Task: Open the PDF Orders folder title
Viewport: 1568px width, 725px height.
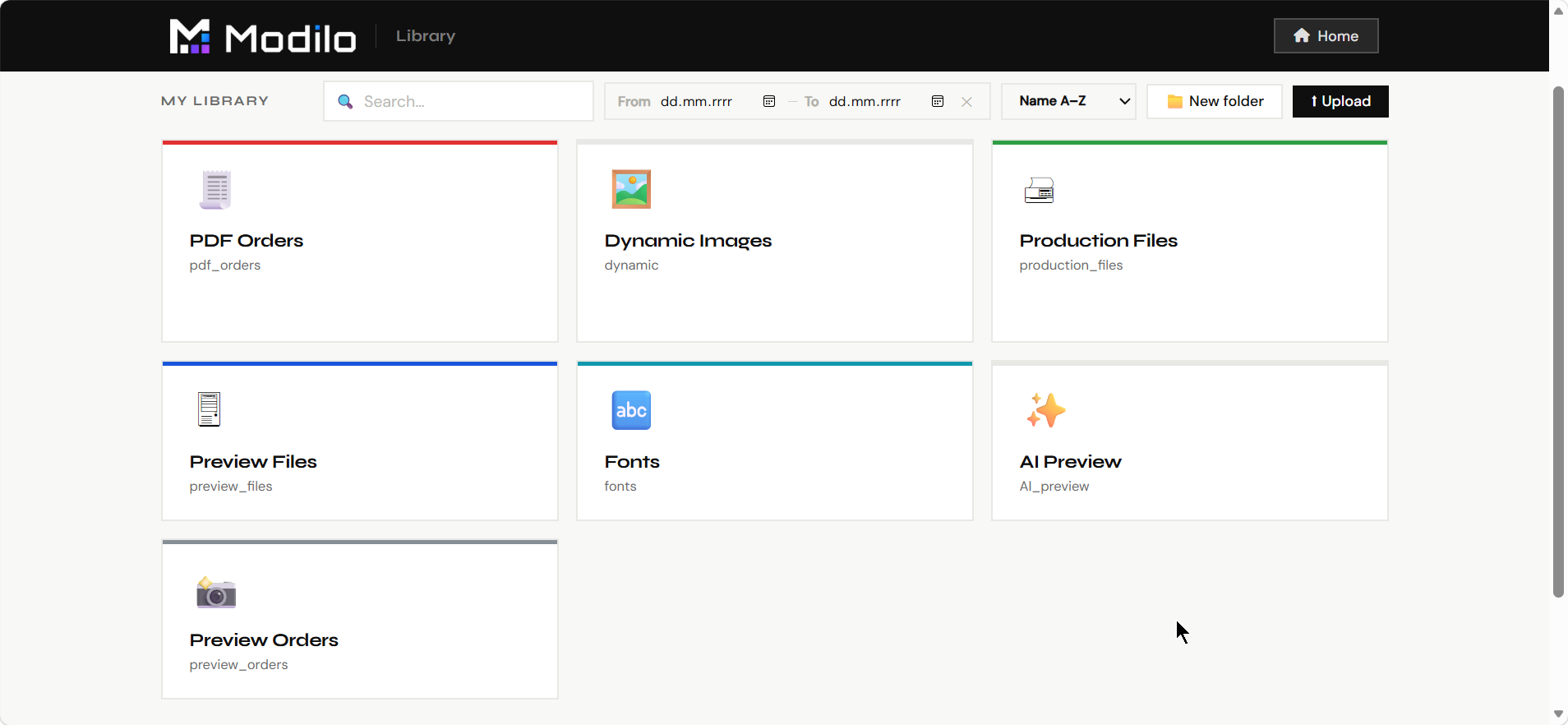Action: pos(247,241)
